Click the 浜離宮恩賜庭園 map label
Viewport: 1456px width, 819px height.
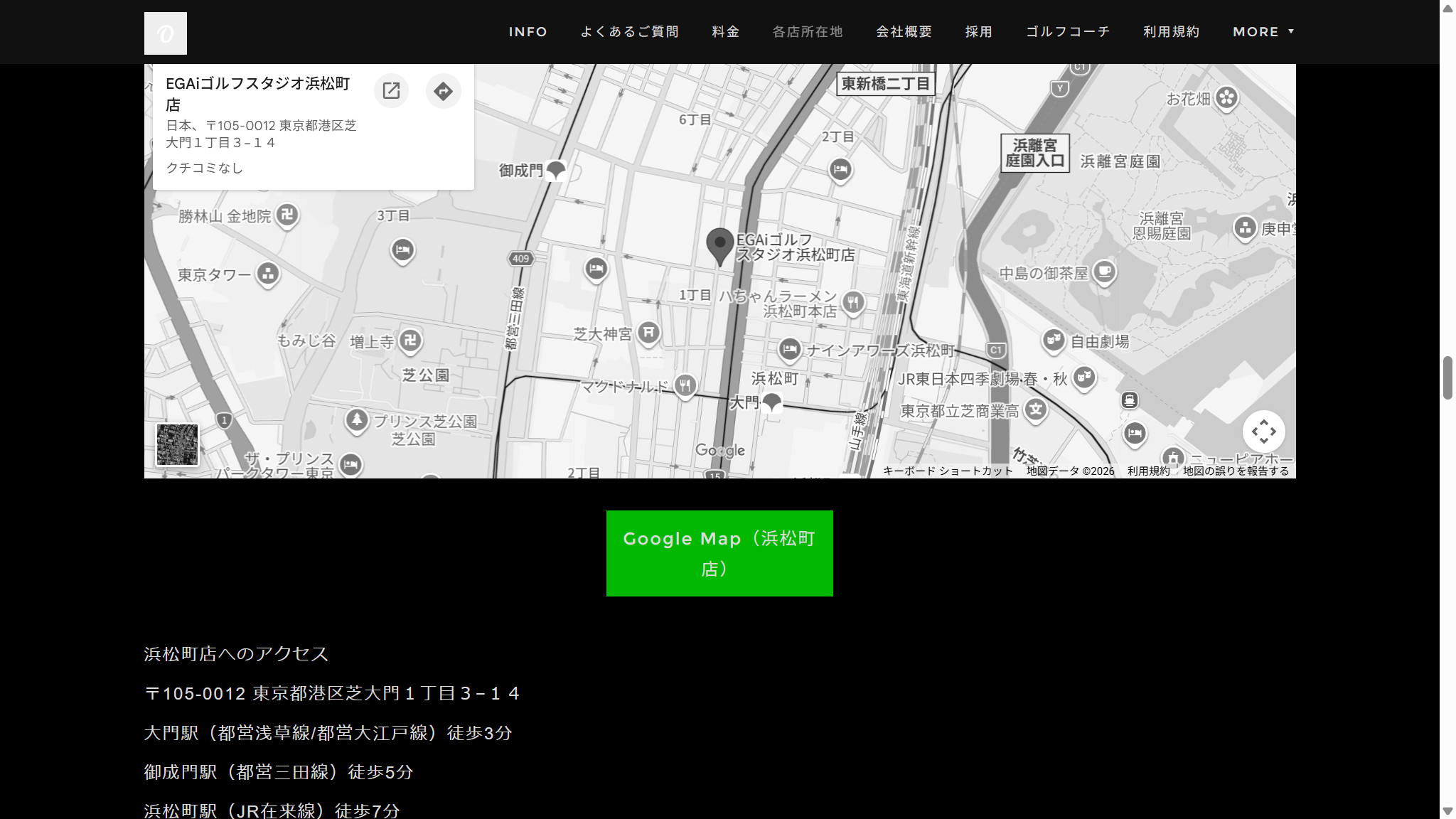click(1161, 225)
